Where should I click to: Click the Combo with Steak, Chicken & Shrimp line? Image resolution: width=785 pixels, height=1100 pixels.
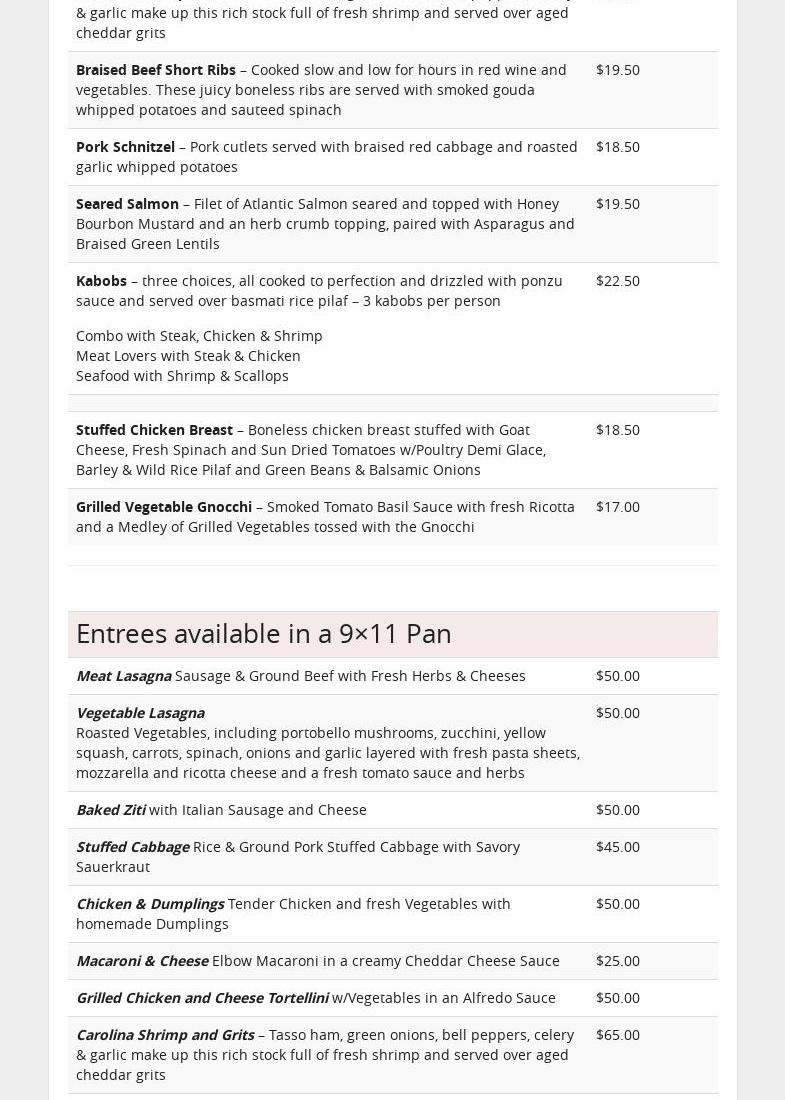pos(199,336)
